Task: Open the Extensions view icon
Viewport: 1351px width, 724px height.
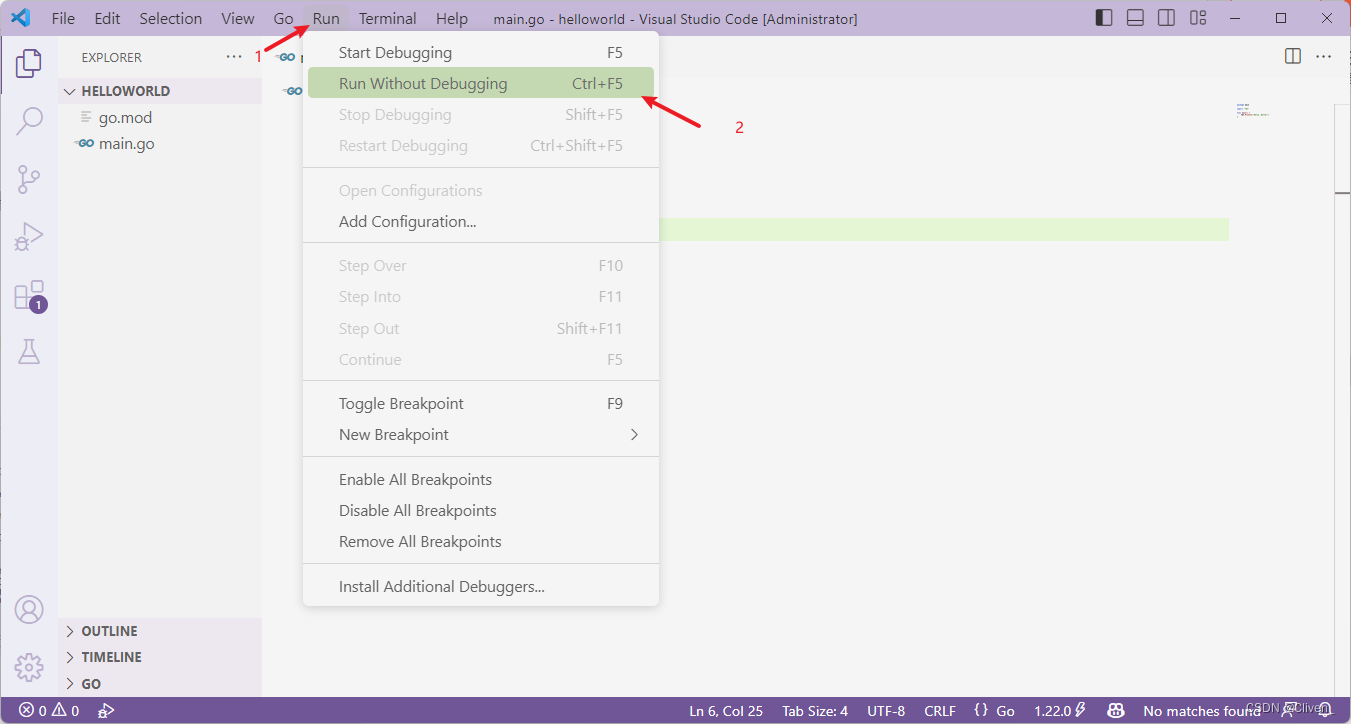Action: (29, 295)
